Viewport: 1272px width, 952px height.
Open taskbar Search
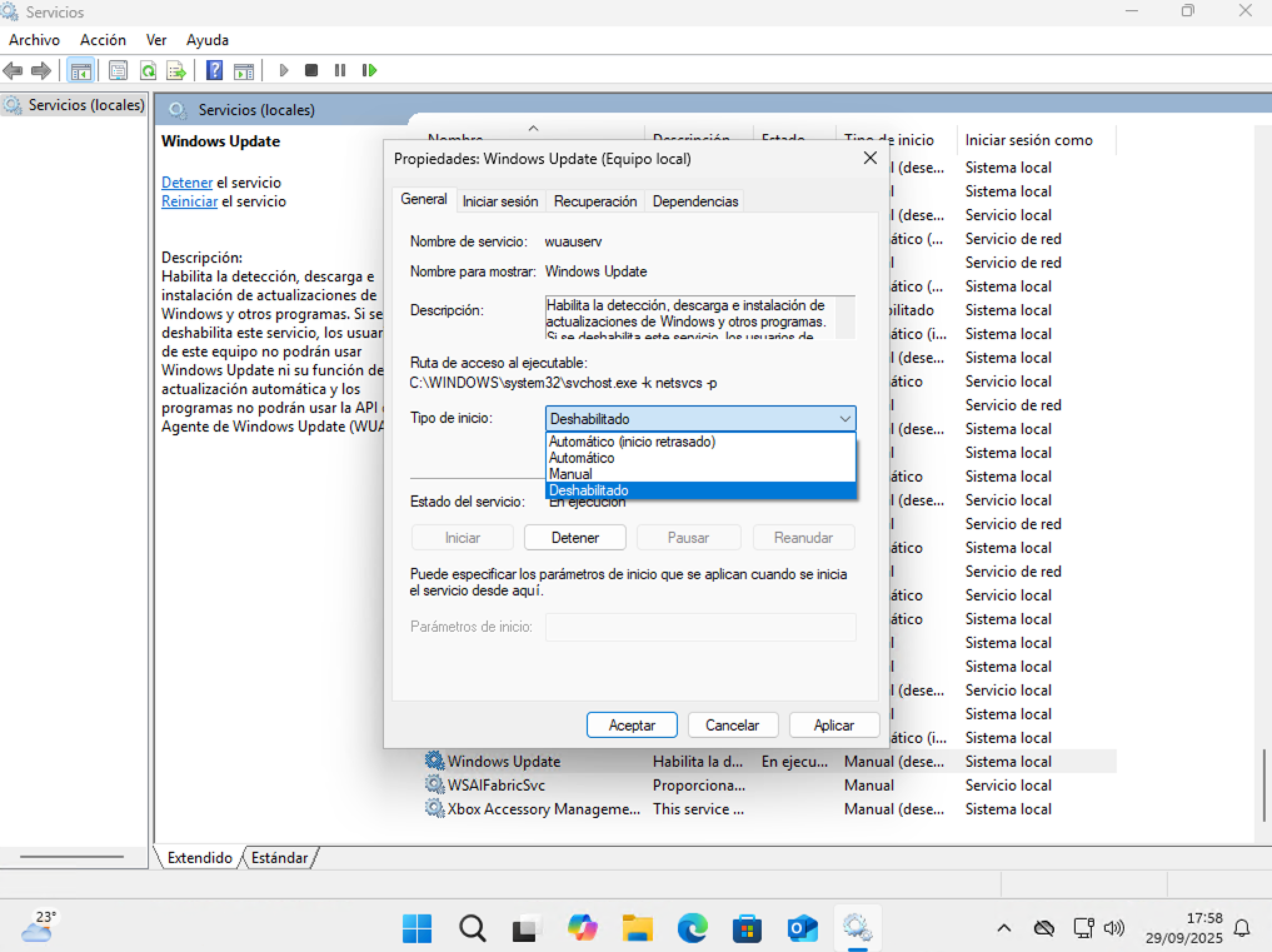472,928
